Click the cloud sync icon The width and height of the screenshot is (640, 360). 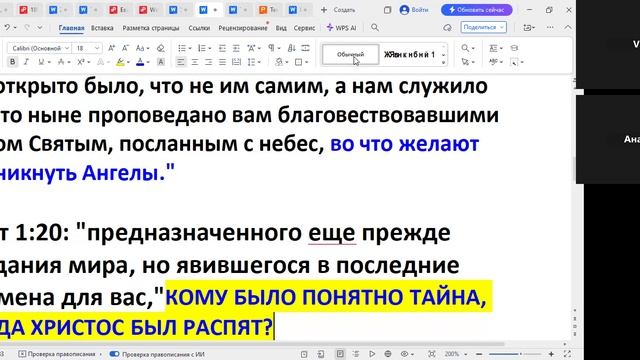[447, 27]
